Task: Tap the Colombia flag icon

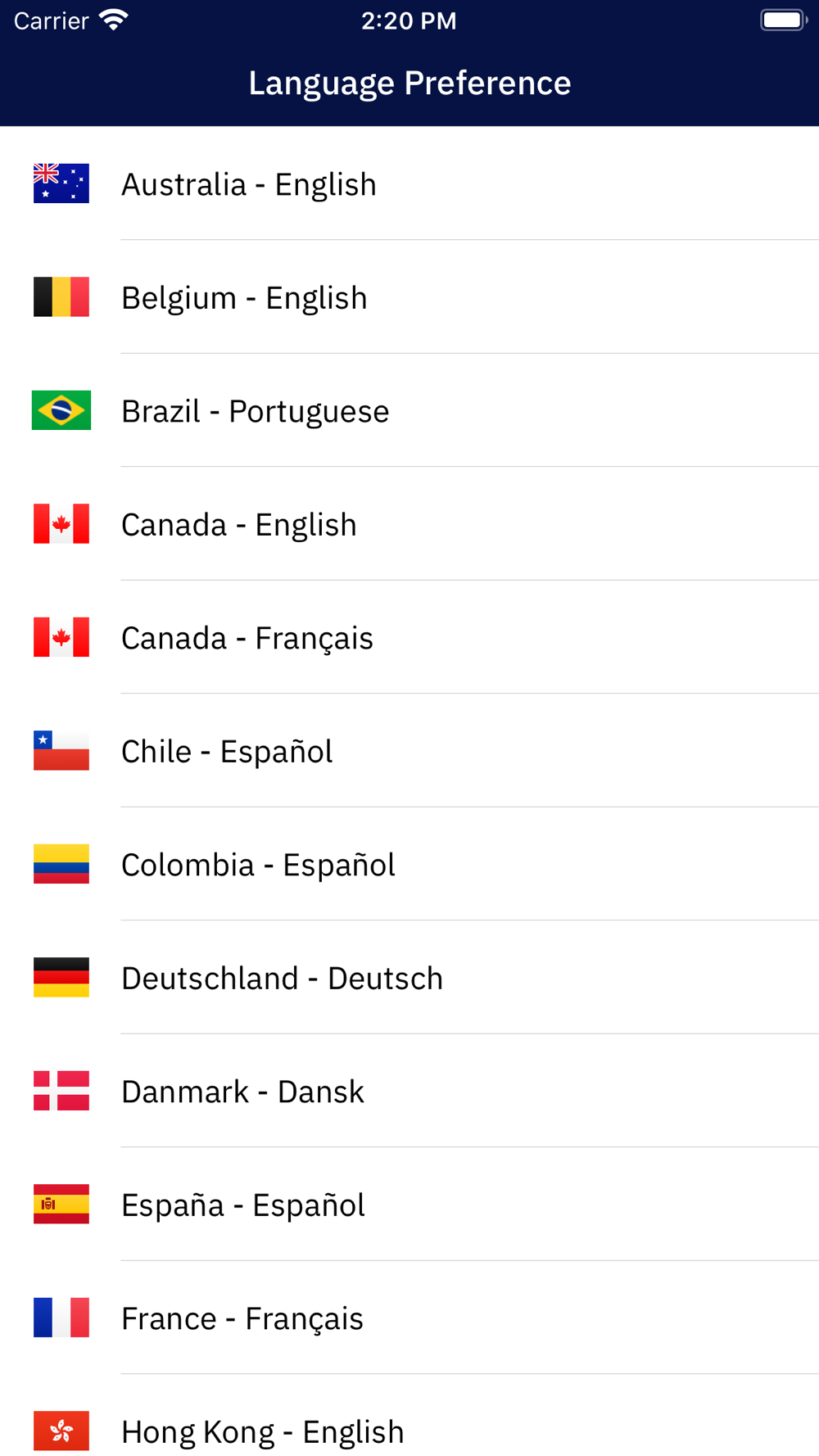Action: point(61,864)
